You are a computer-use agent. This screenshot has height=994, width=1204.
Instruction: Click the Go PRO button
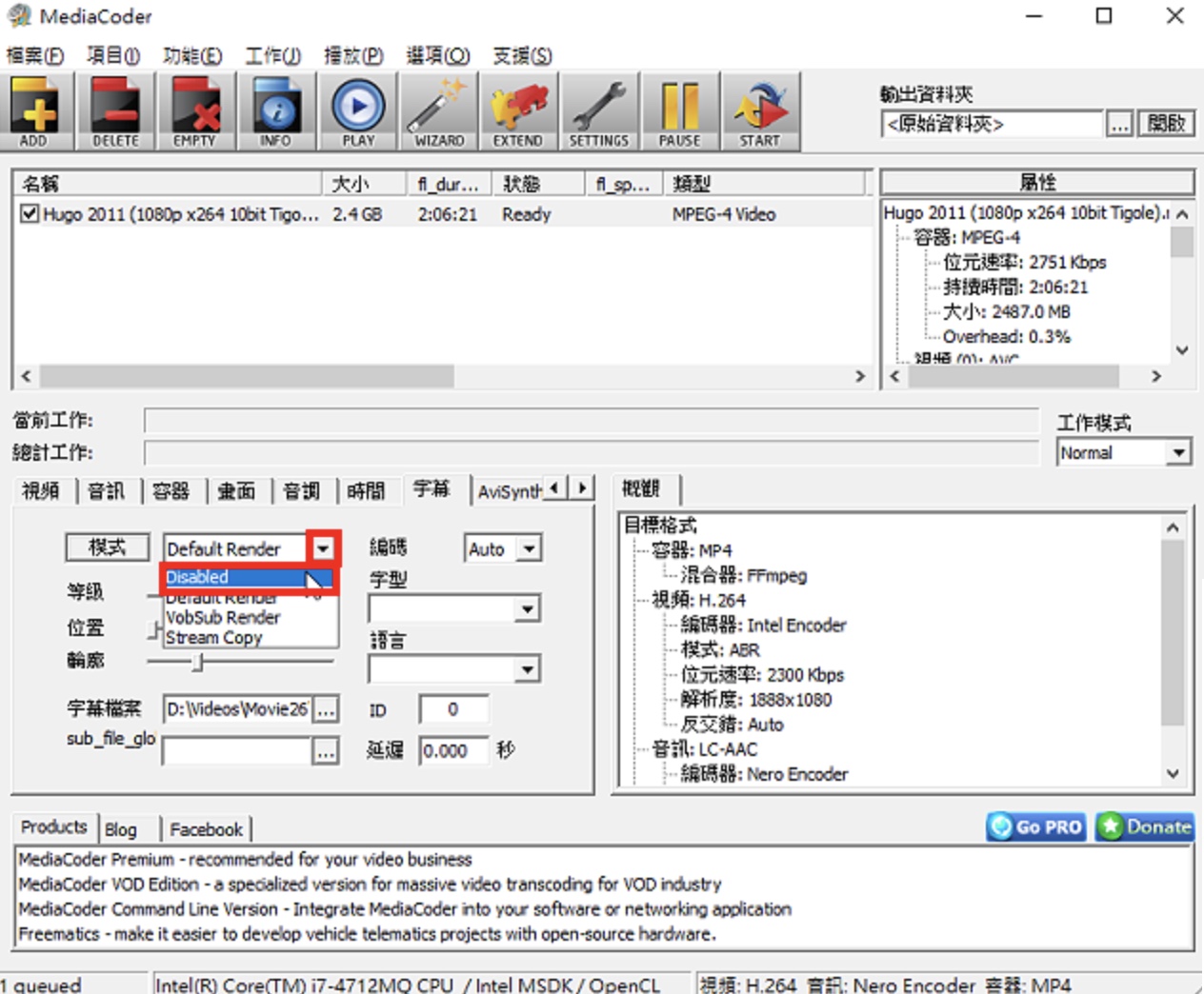coord(1036,826)
